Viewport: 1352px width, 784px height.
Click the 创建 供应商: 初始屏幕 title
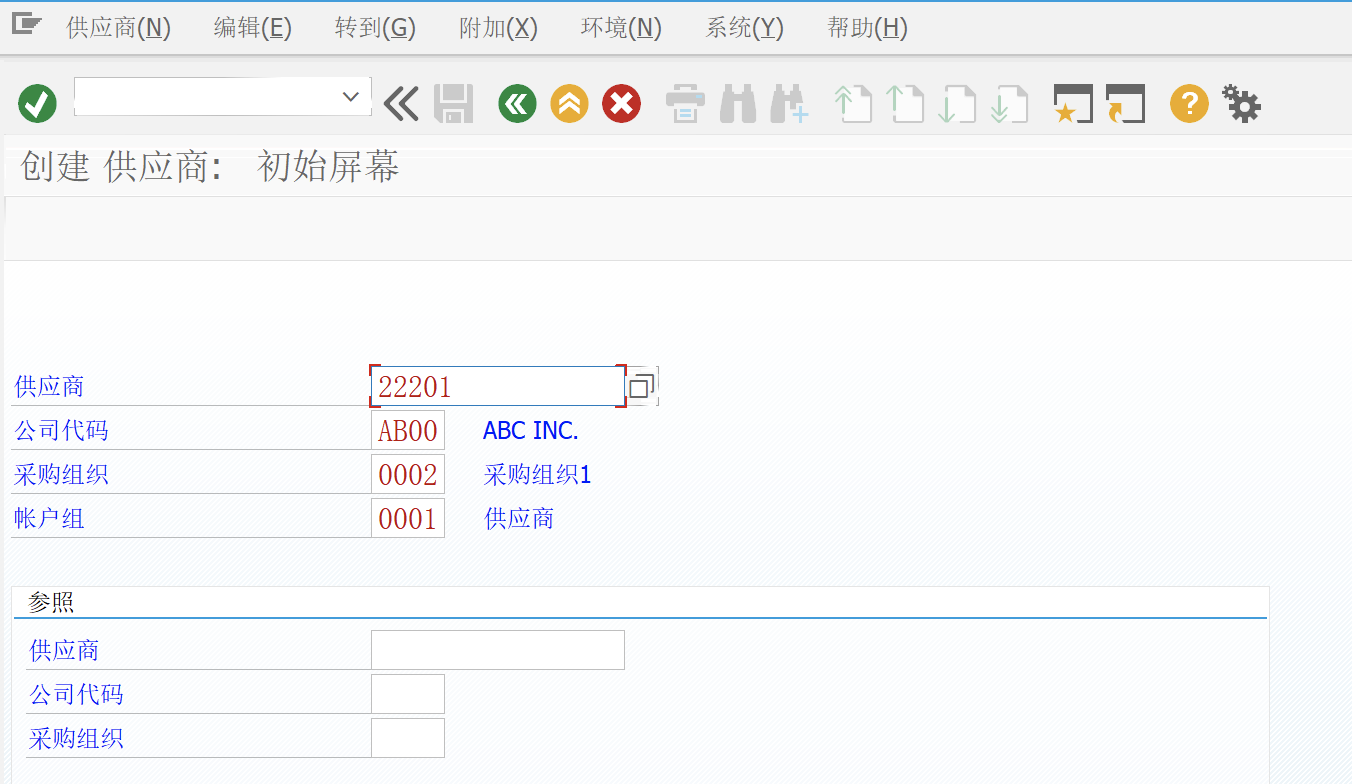click(210, 167)
